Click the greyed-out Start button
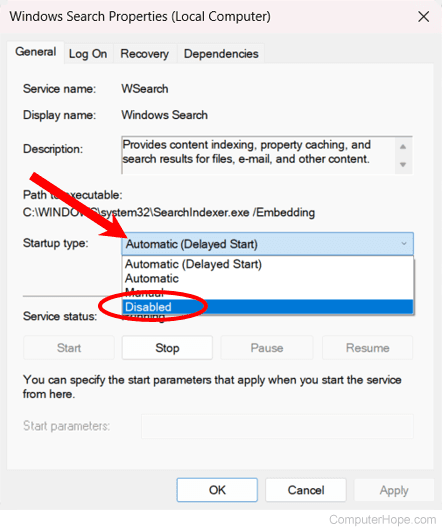The image size is (442, 530). coord(69,348)
